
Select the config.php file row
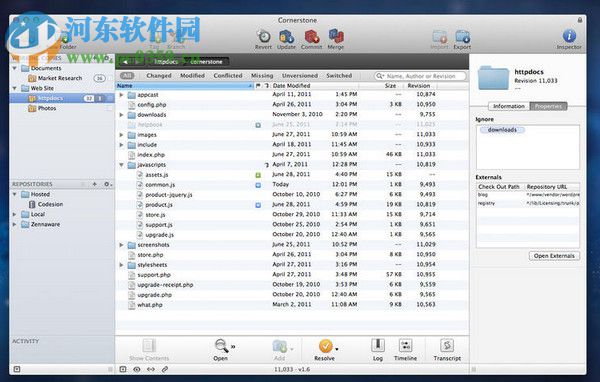click(292, 104)
